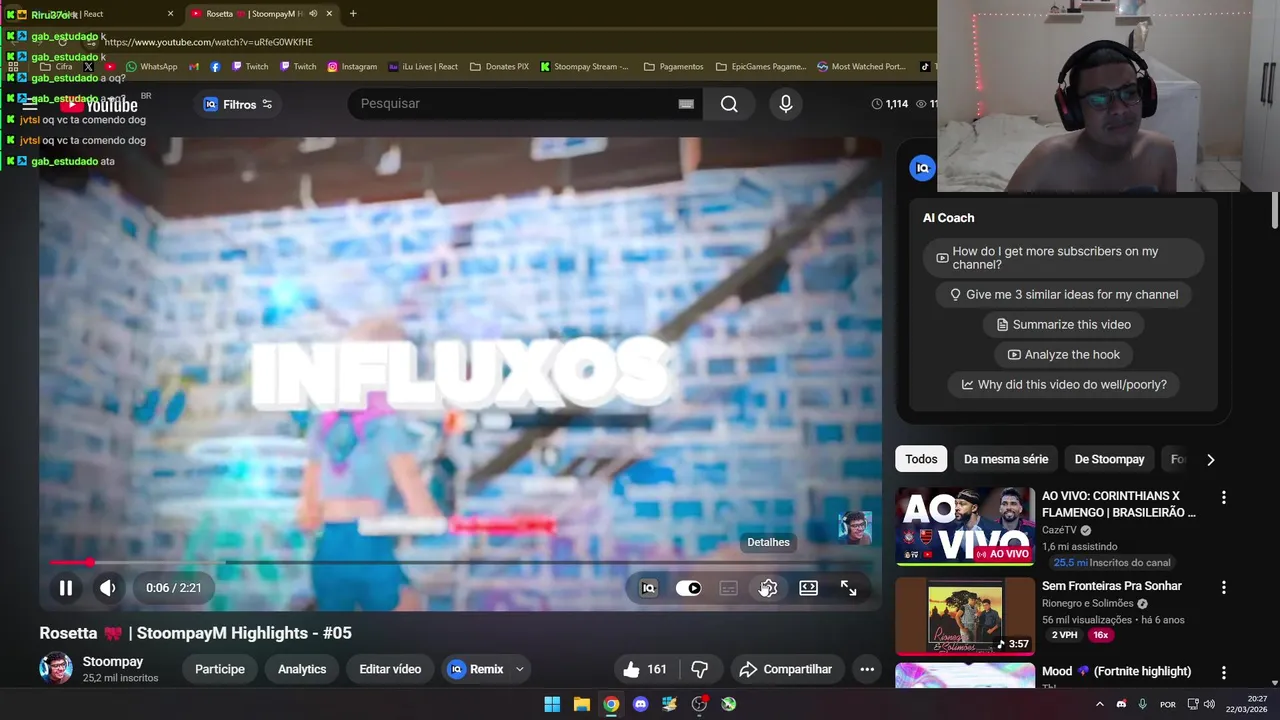The height and width of the screenshot is (720, 1280).
Task: Click the channel watermark in the video corner
Action: click(x=854, y=527)
